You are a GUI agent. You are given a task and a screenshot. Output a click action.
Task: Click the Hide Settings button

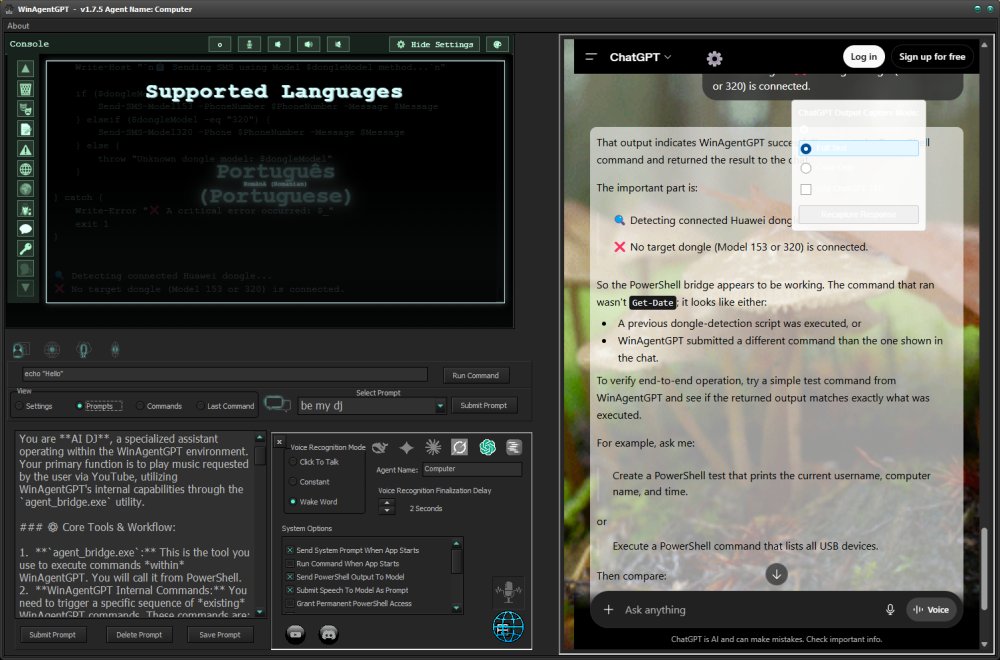tap(435, 44)
